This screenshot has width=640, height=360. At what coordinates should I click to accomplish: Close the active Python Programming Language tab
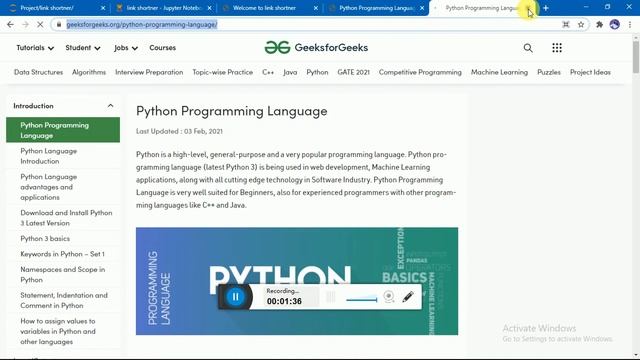click(528, 8)
